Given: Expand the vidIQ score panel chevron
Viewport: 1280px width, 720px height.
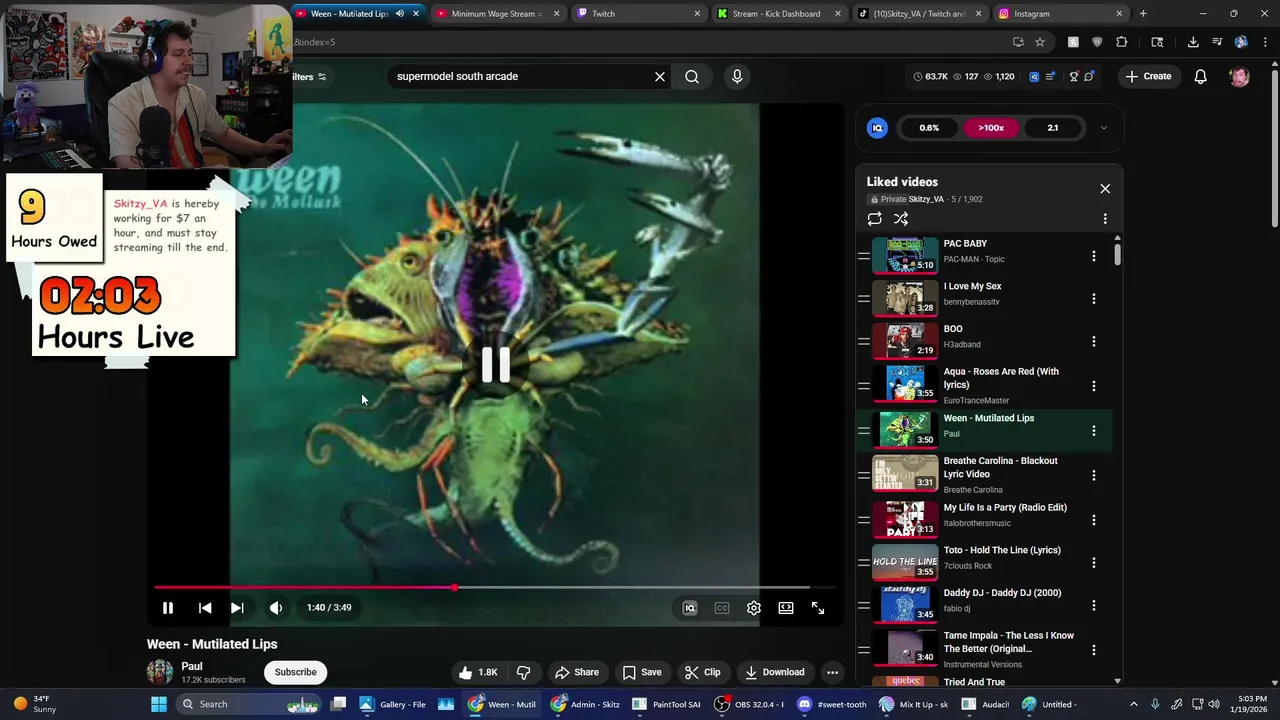Looking at the screenshot, I should (1103, 128).
